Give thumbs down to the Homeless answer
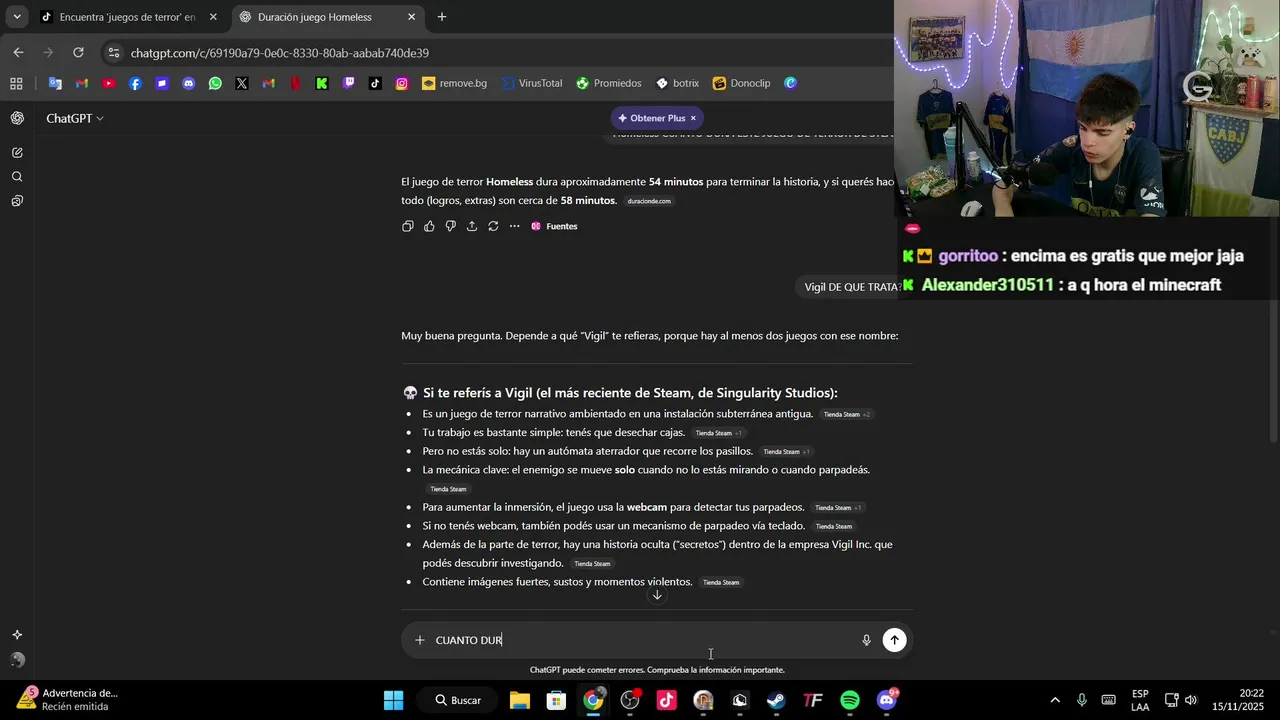Viewport: 1280px width, 720px height. point(451,226)
